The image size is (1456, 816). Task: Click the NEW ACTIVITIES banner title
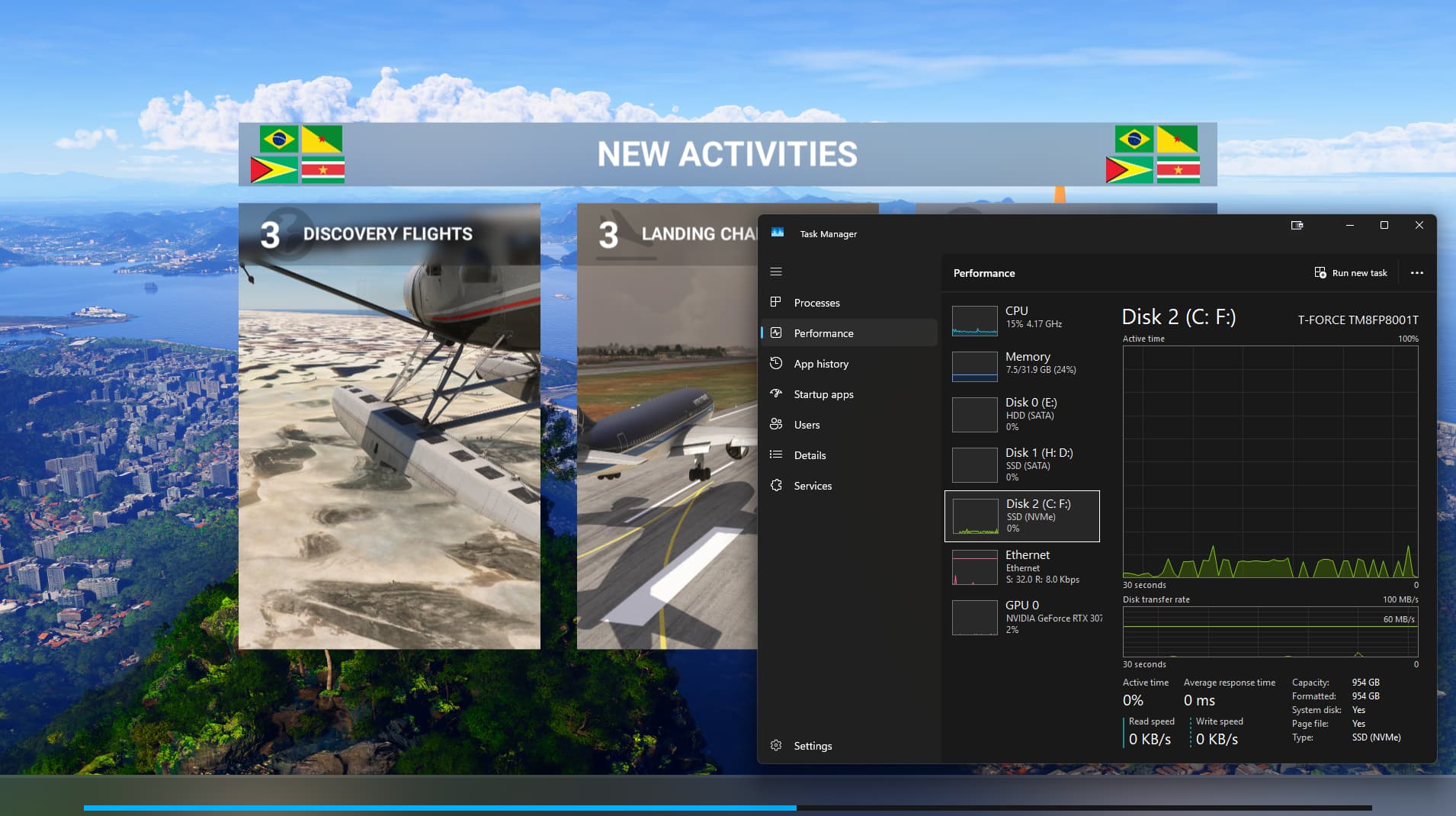pyautogui.click(x=727, y=154)
